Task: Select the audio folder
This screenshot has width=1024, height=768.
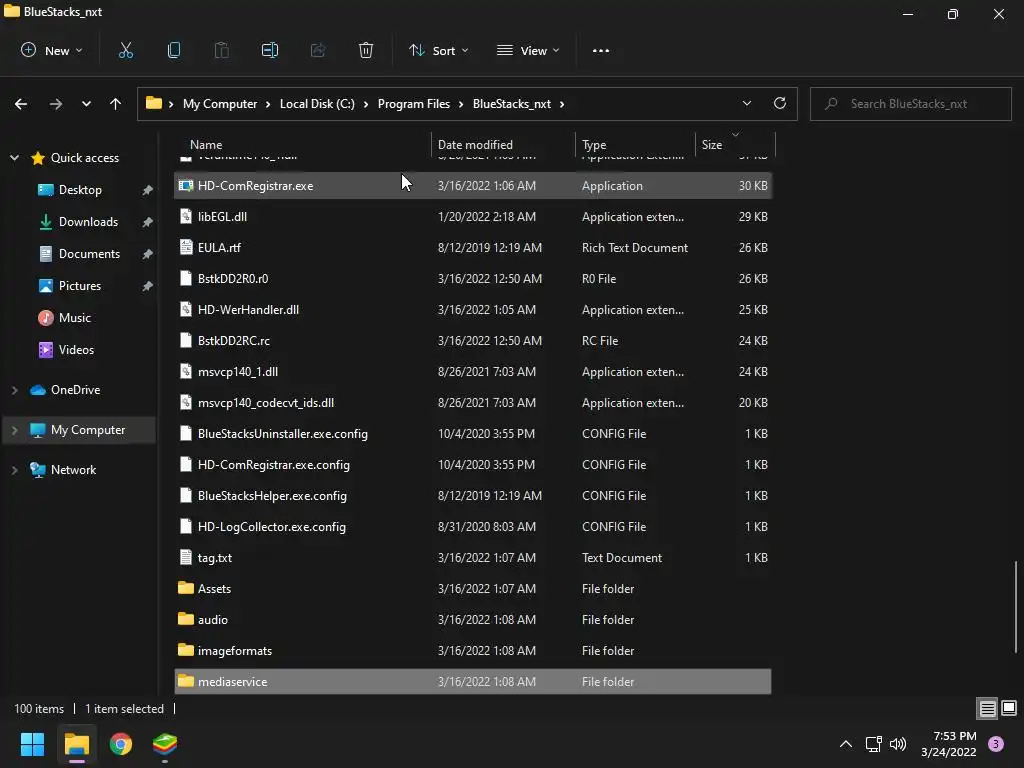Action: point(473,619)
